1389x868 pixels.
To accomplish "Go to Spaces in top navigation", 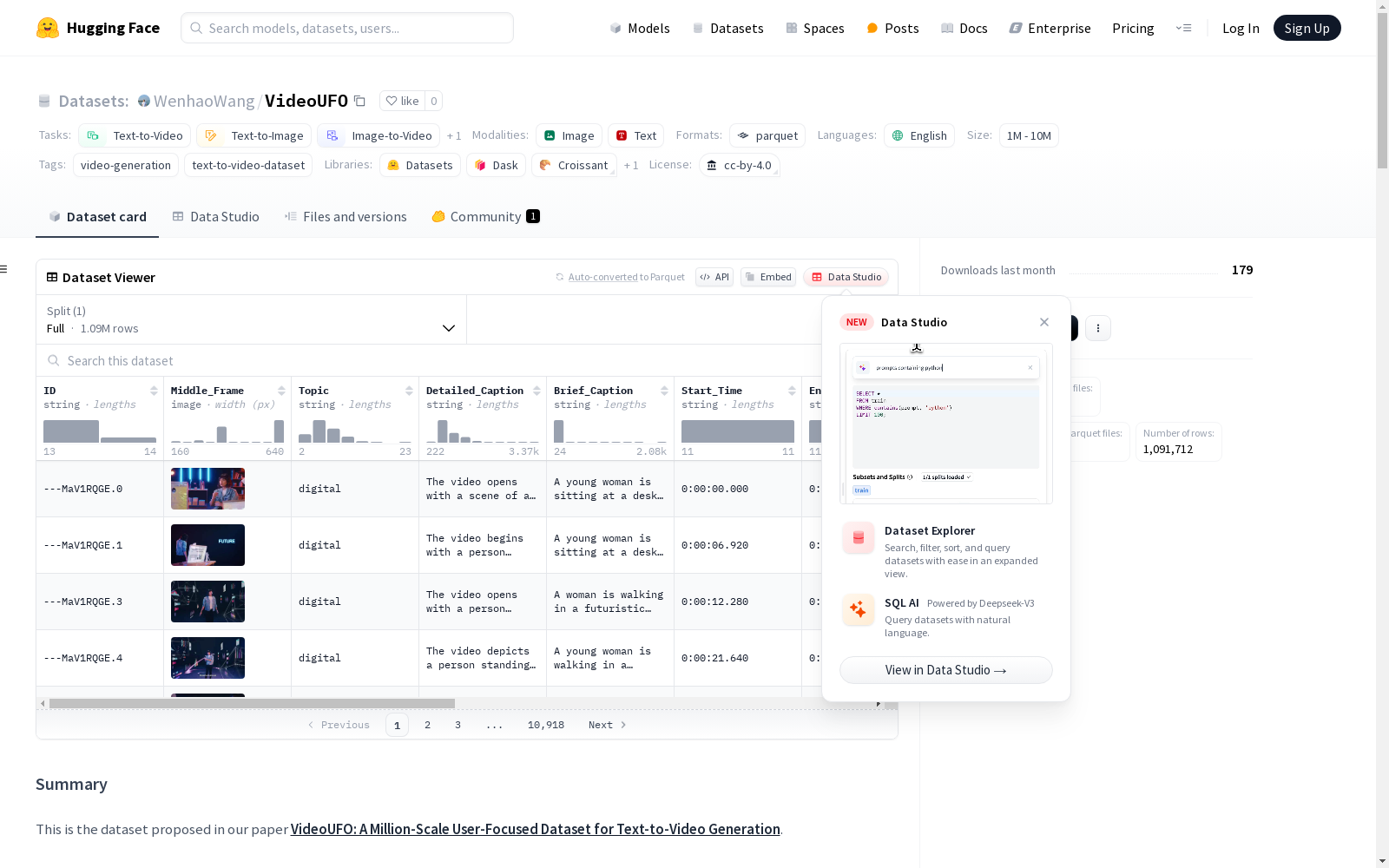I will [815, 28].
